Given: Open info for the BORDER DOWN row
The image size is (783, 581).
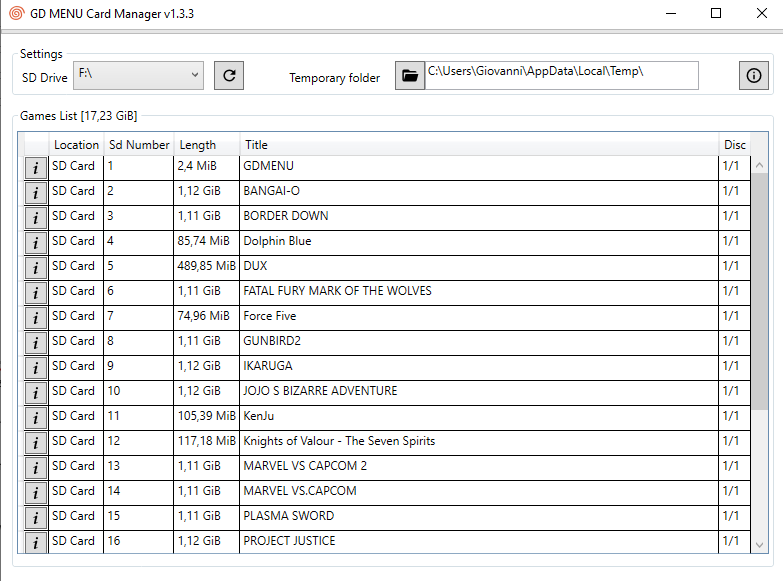Looking at the screenshot, I should click(x=35, y=218).
